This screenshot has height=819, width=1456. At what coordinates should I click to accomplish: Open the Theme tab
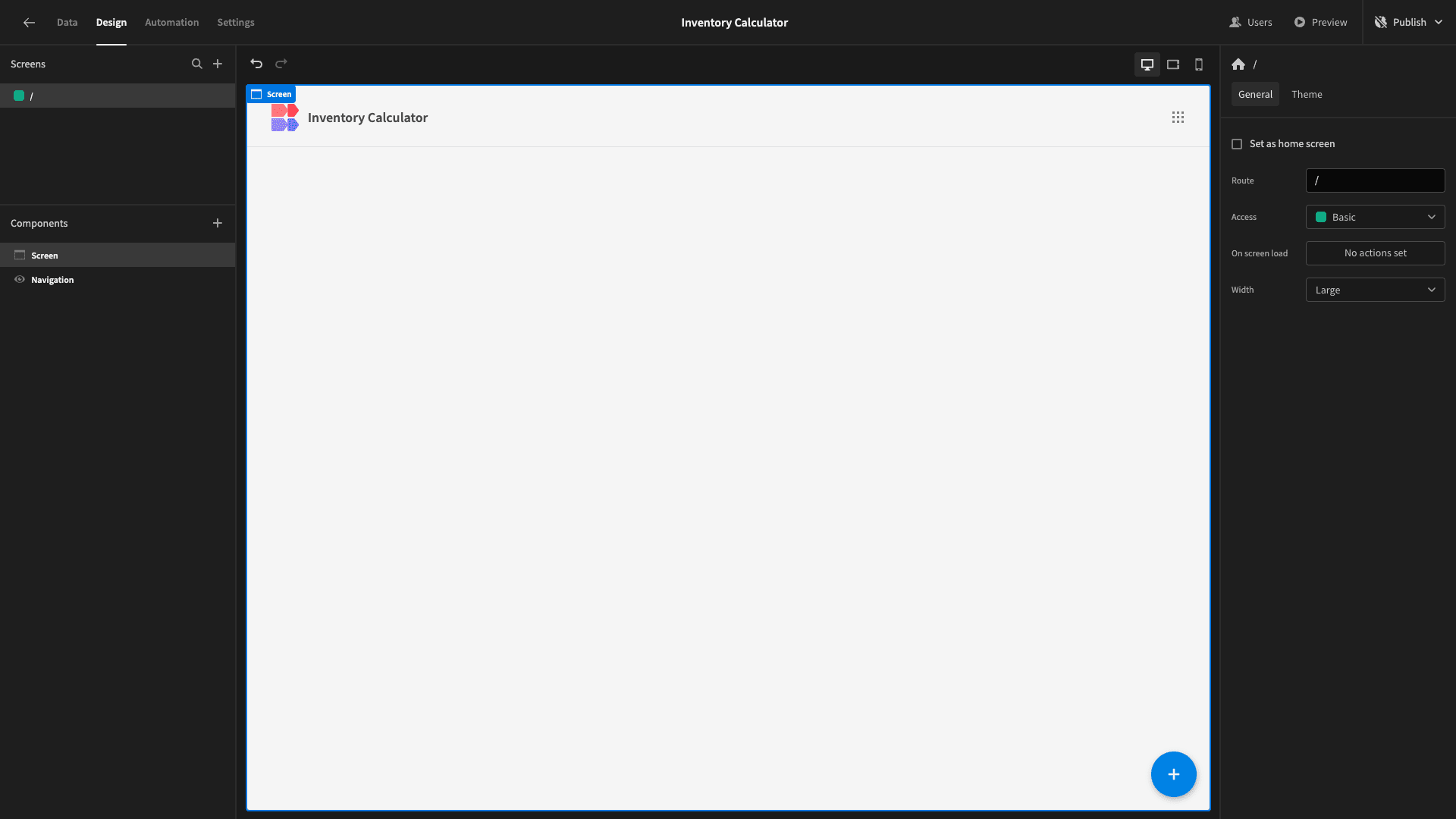pos(1307,94)
